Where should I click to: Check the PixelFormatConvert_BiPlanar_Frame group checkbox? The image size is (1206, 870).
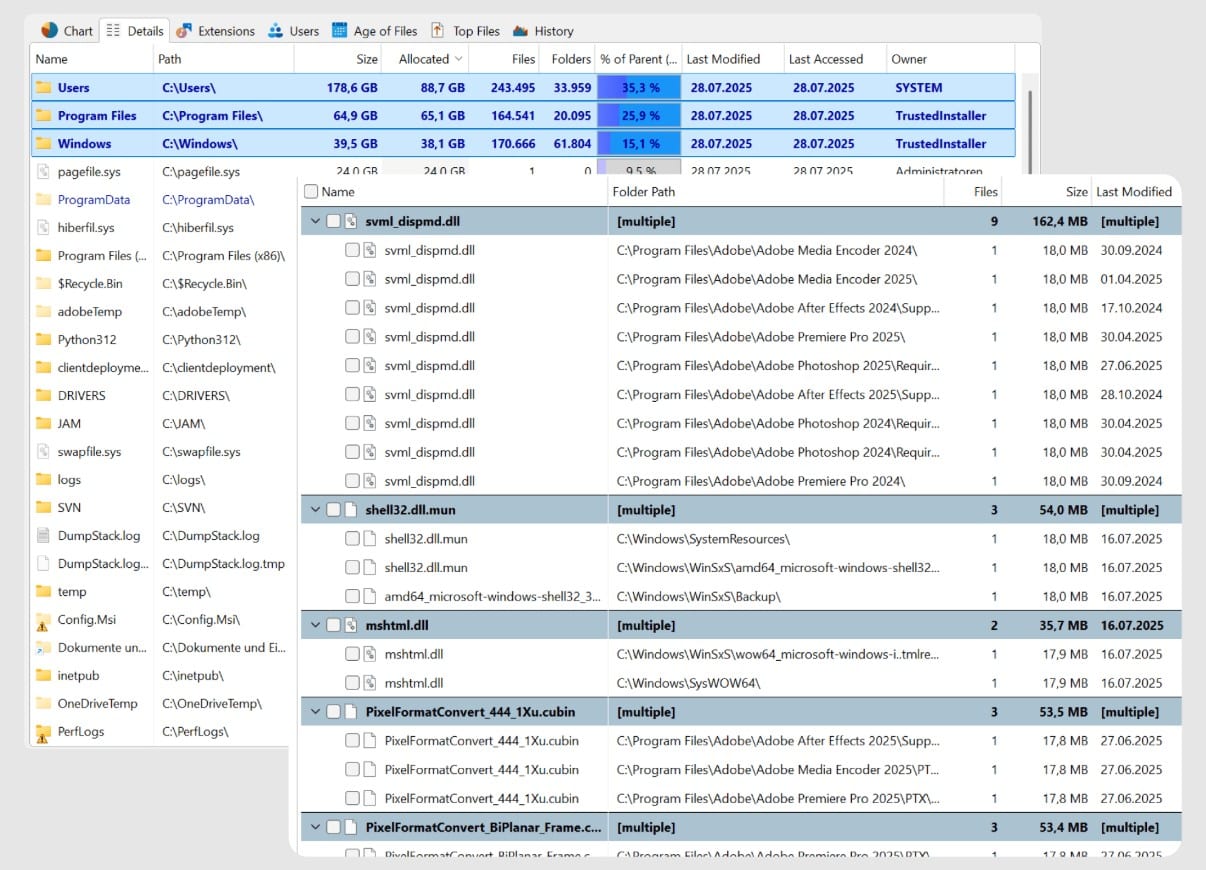point(333,827)
